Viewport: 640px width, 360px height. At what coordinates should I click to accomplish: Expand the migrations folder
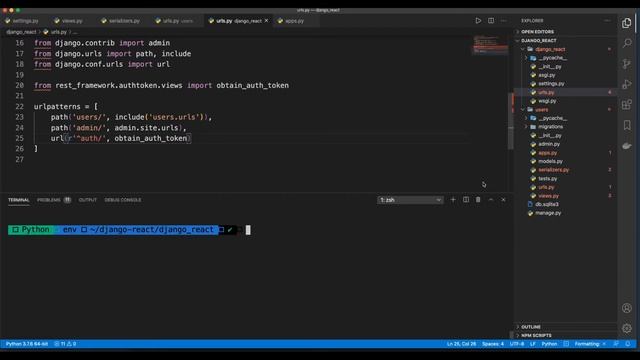click(551, 127)
